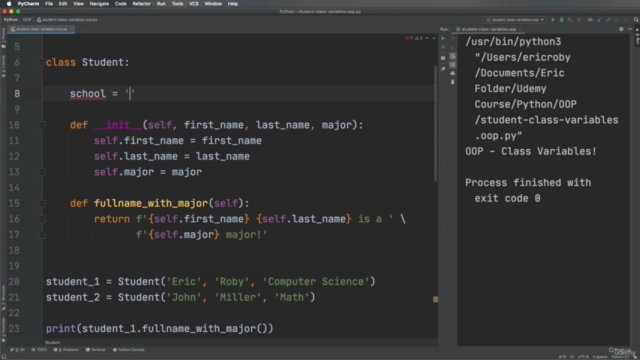
Task: Click the Student breadcrumb below editor
Action: click(x=52, y=342)
